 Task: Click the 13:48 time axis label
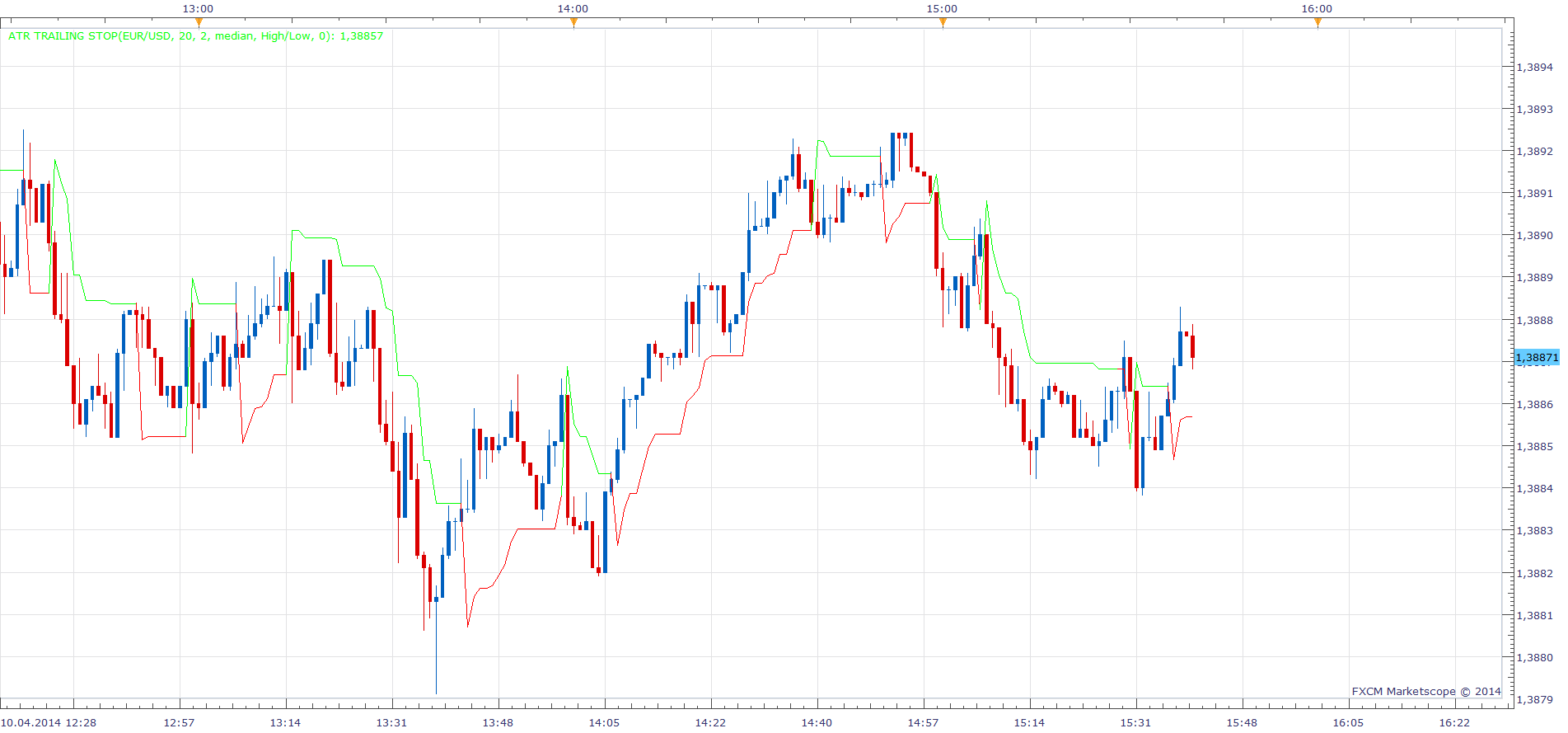[x=498, y=723]
